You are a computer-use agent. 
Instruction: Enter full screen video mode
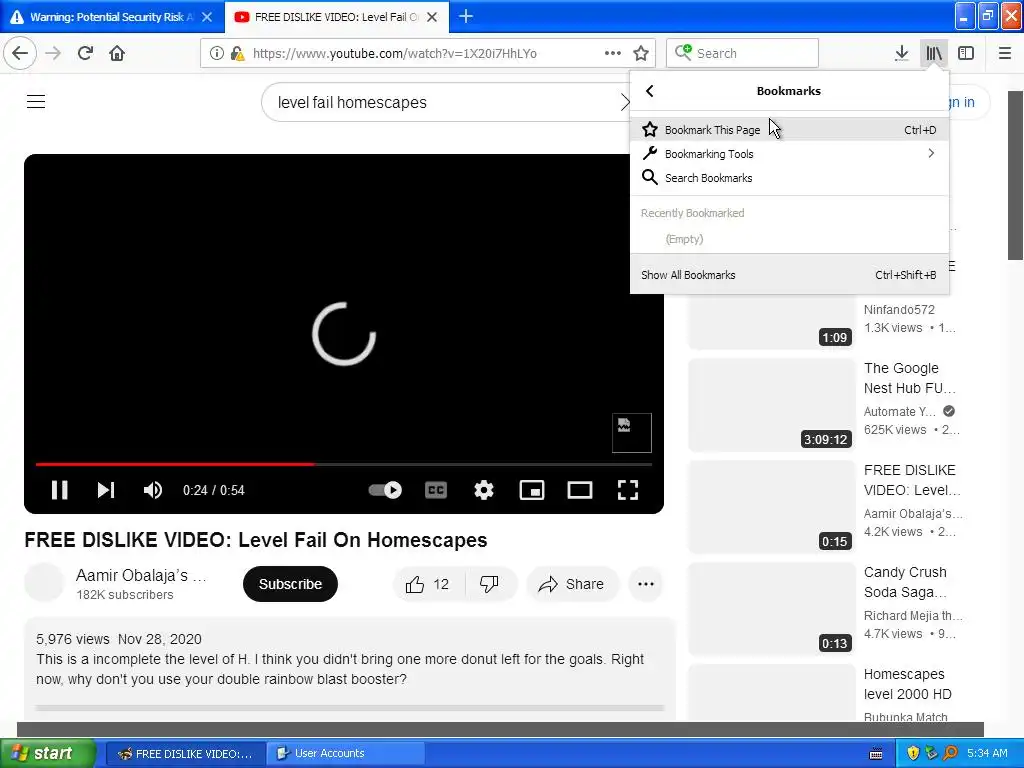point(628,490)
